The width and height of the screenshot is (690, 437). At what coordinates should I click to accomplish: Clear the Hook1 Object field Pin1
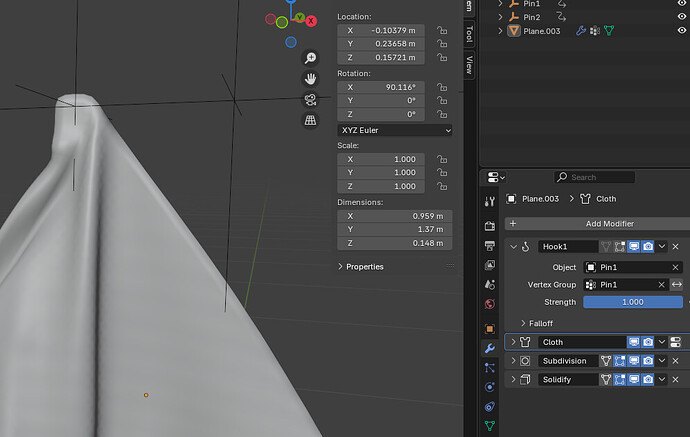(x=675, y=267)
